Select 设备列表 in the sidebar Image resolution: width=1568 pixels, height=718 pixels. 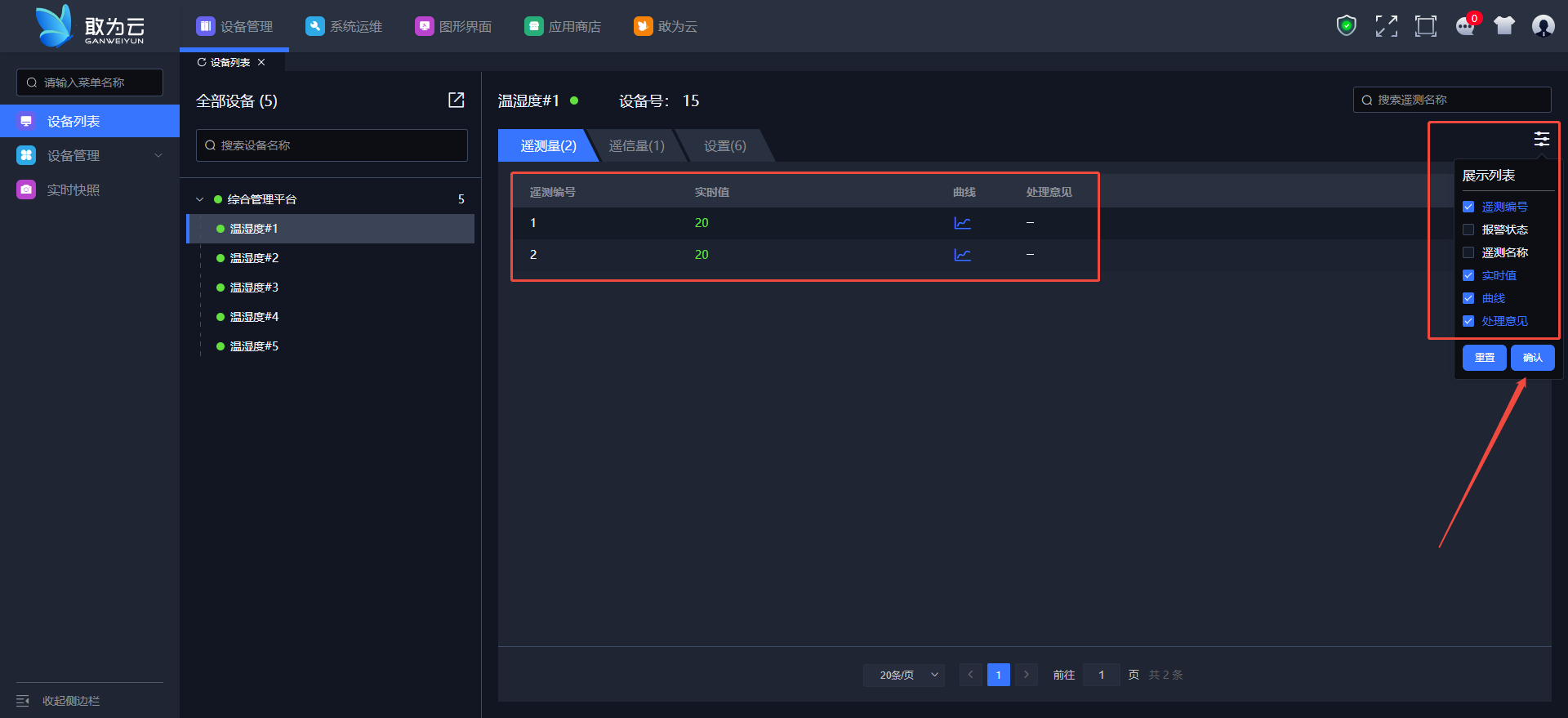click(90, 121)
